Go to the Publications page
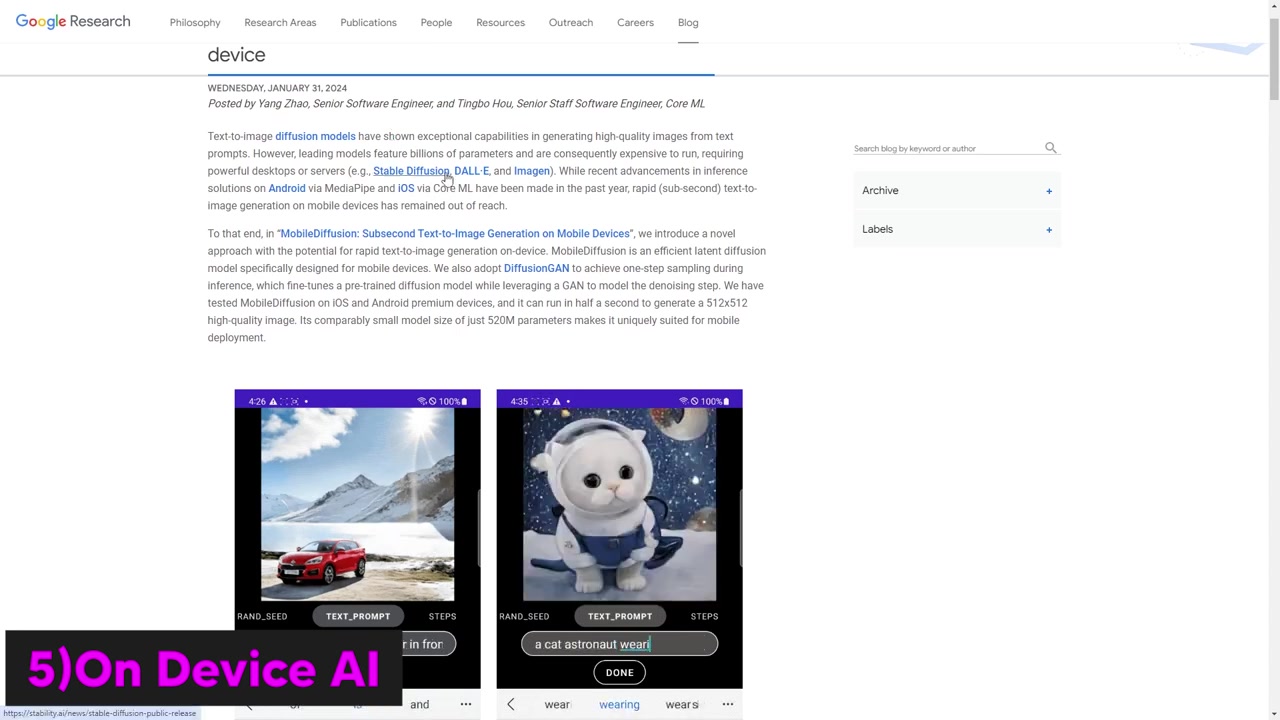1280x720 pixels. (368, 22)
